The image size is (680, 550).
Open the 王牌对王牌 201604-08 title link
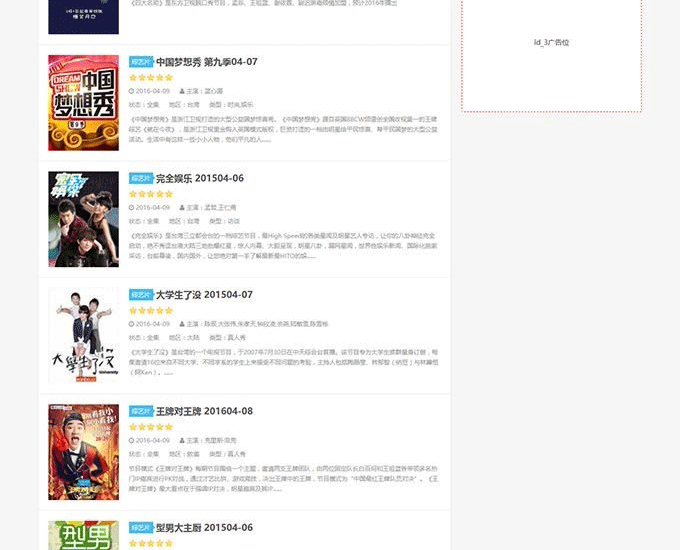pyautogui.click(x=204, y=411)
